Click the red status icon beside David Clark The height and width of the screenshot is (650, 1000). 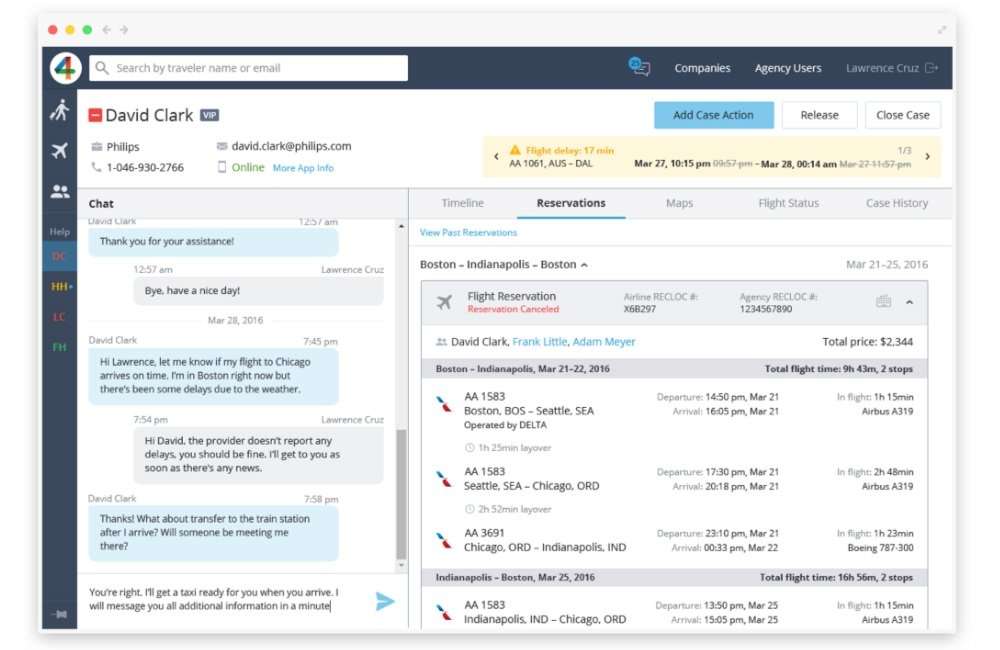tap(95, 115)
